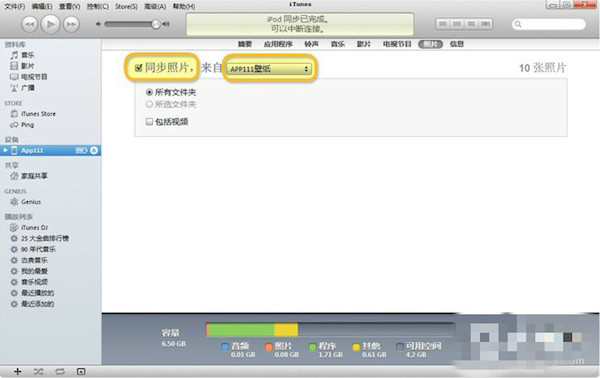Click the low-volume speaker icon
Screen dimensions: 600x378
coord(99,24)
